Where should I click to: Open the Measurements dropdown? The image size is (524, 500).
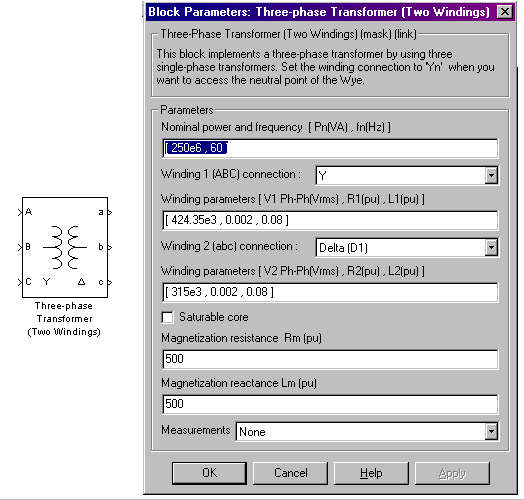pos(491,431)
